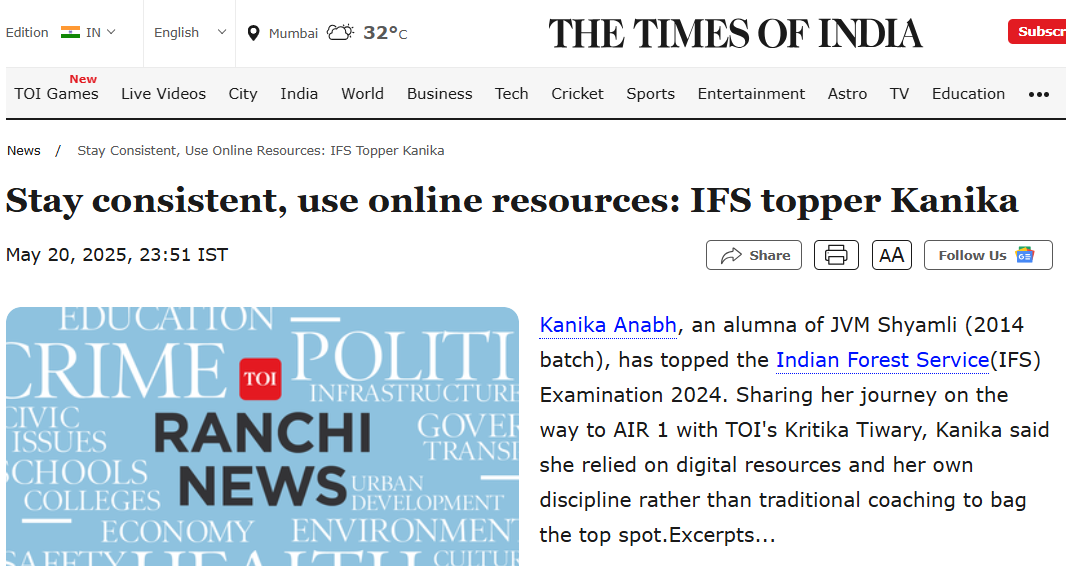Viewport: 1066px width, 566px height.
Task: Click the Share button
Action: point(754,255)
